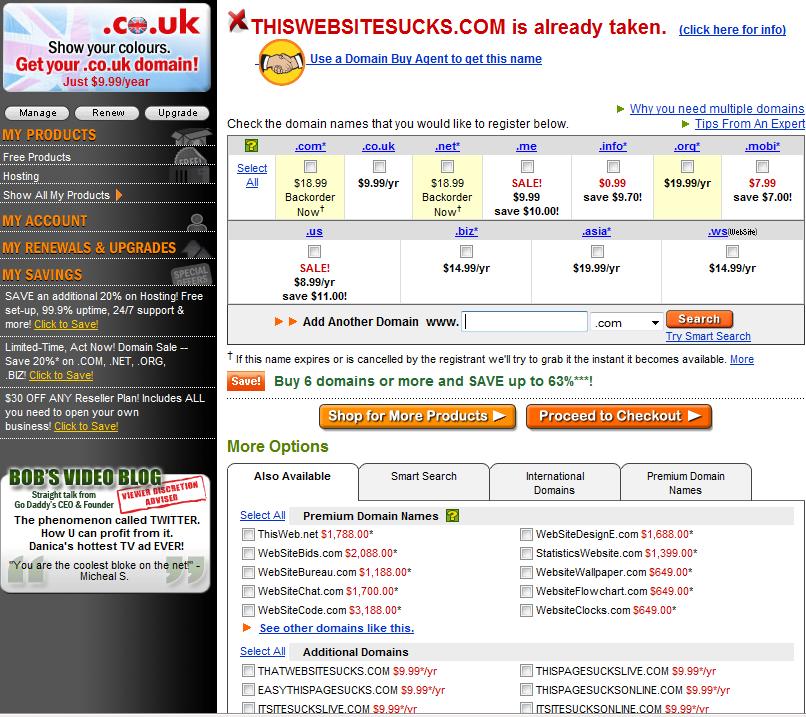The height and width of the screenshot is (717, 806).
Task: Open 'click here for info' link
Action: click(x=732, y=30)
